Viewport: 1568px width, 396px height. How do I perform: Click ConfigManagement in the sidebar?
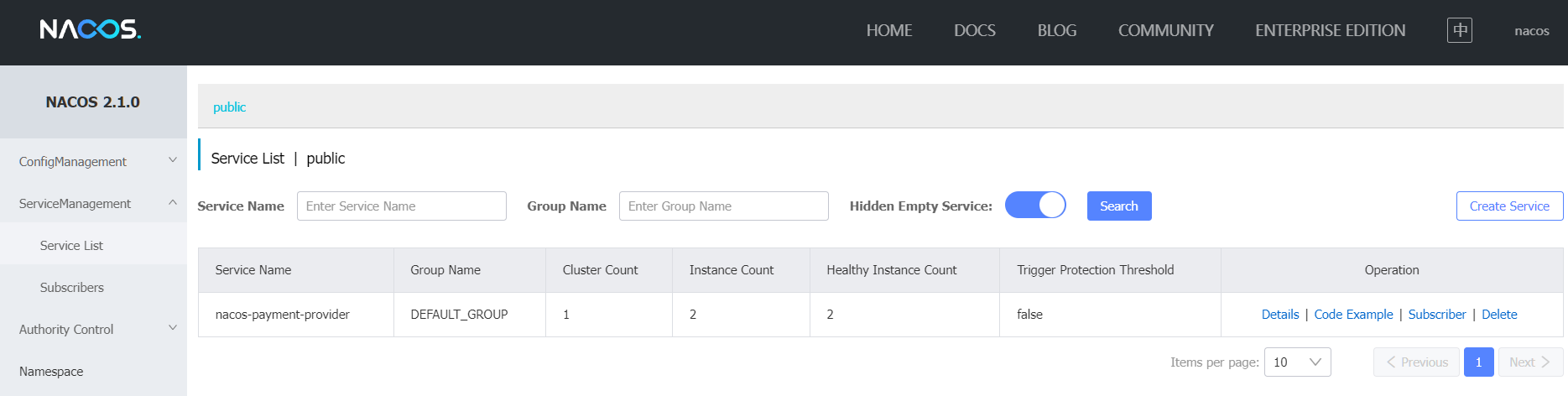tap(73, 161)
